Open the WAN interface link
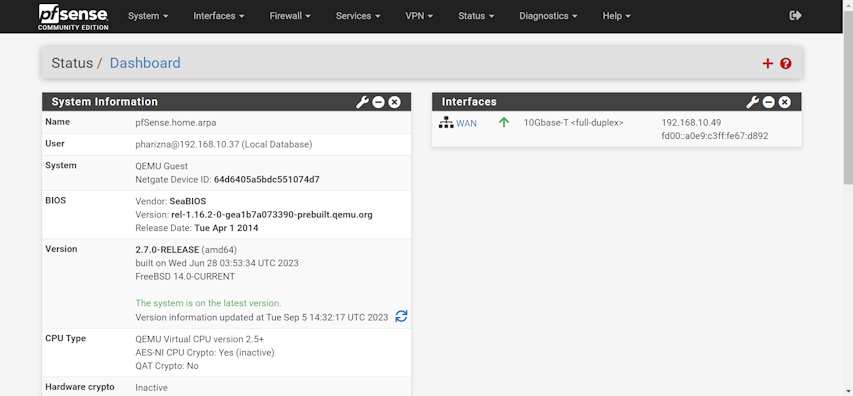Viewport: 853px width, 396px height. coord(466,123)
